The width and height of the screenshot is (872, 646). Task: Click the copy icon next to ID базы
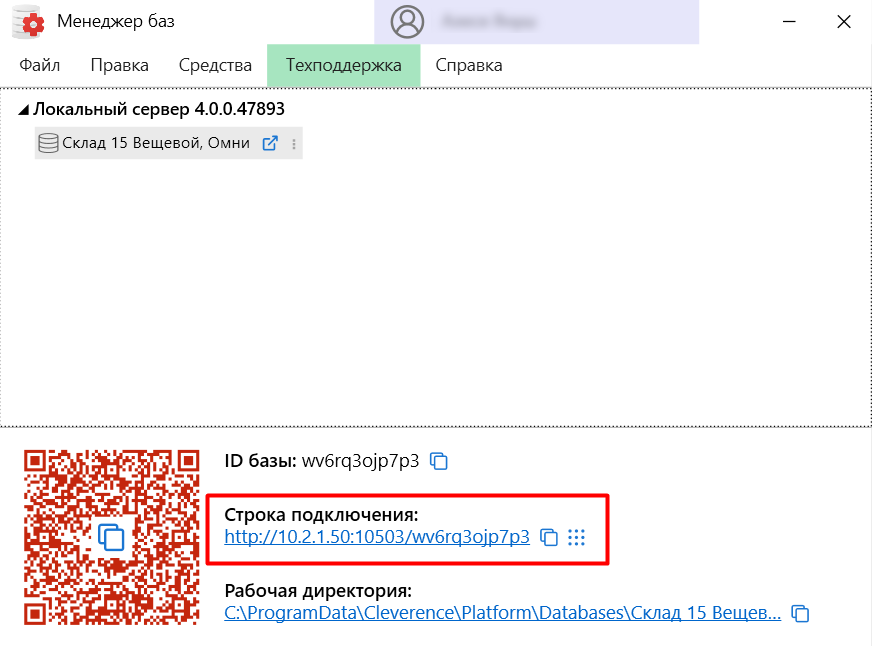pyautogui.click(x=437, y=461)
